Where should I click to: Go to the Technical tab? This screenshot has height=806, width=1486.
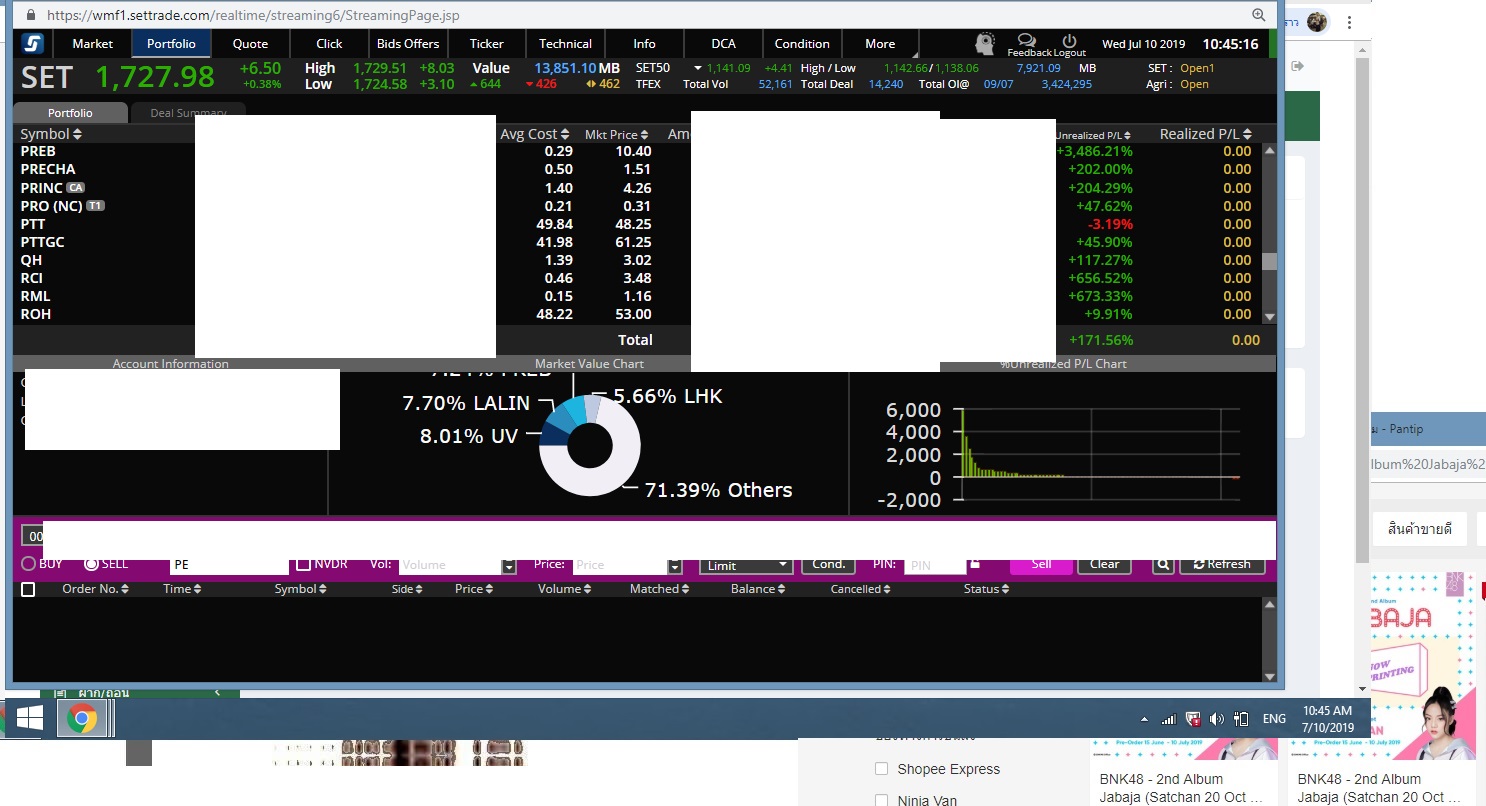[565, 44]
